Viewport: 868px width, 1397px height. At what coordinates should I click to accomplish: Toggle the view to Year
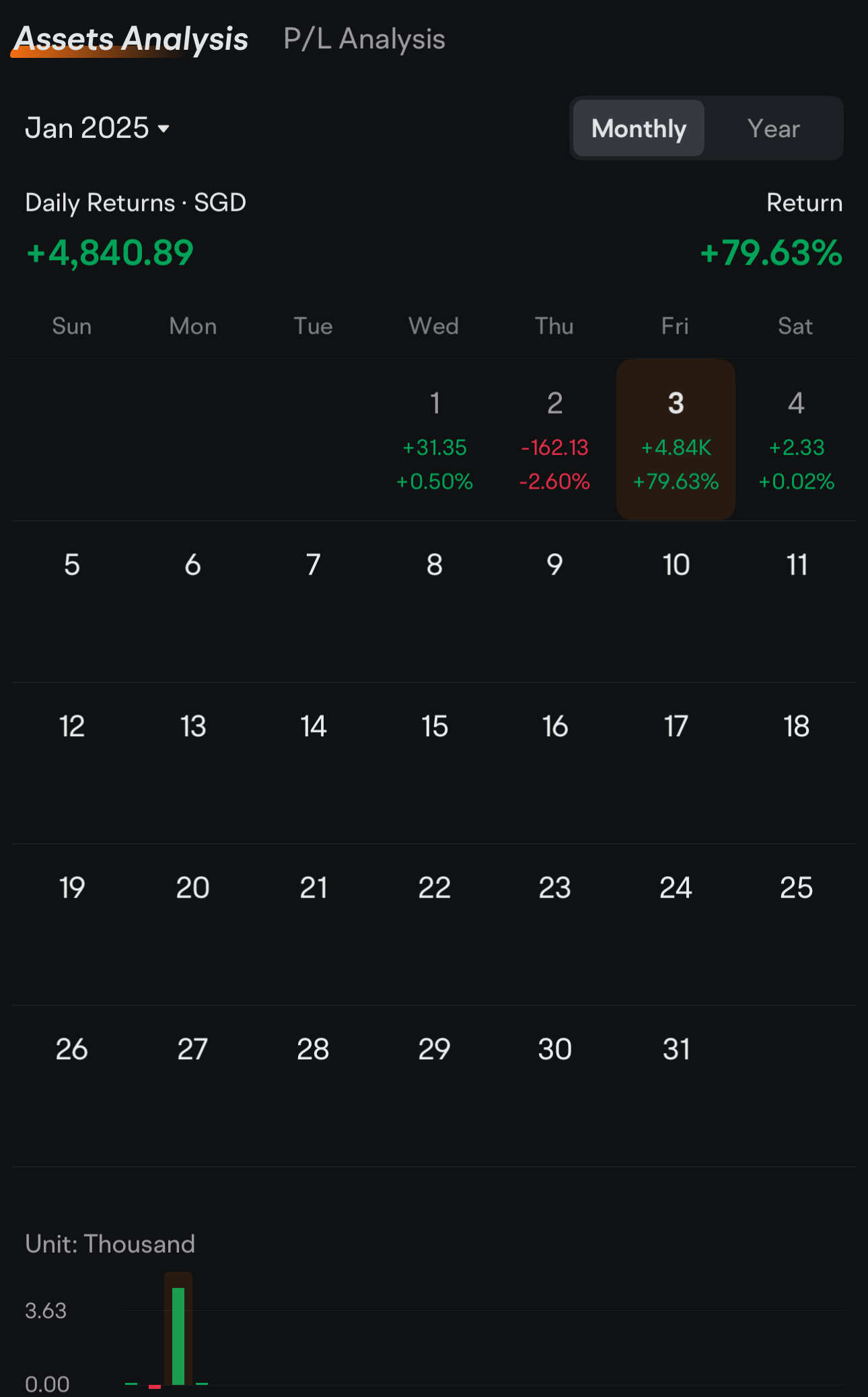773,129
